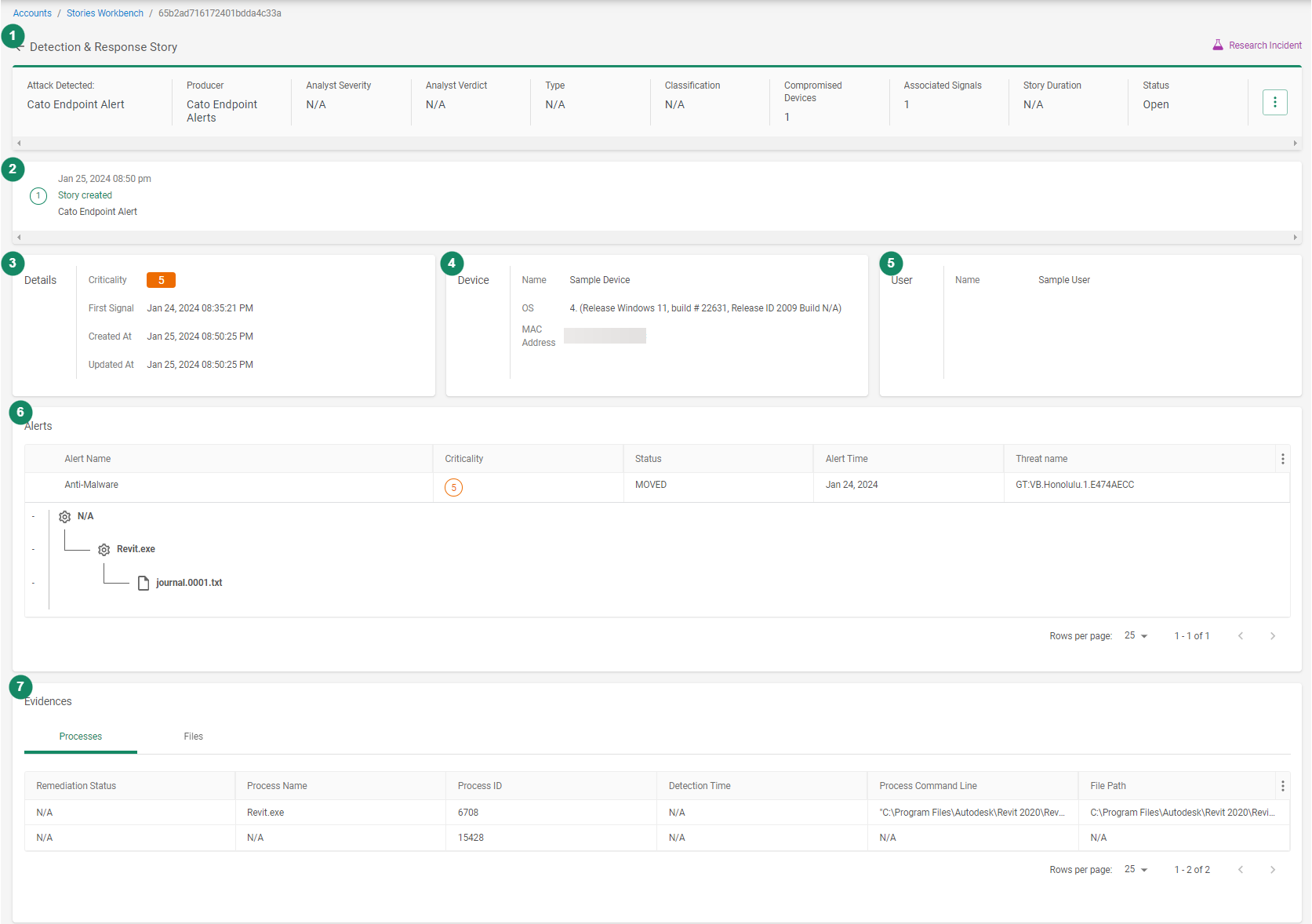
Task: Collapse the N/A process tree node
Action: pos(33,517)
